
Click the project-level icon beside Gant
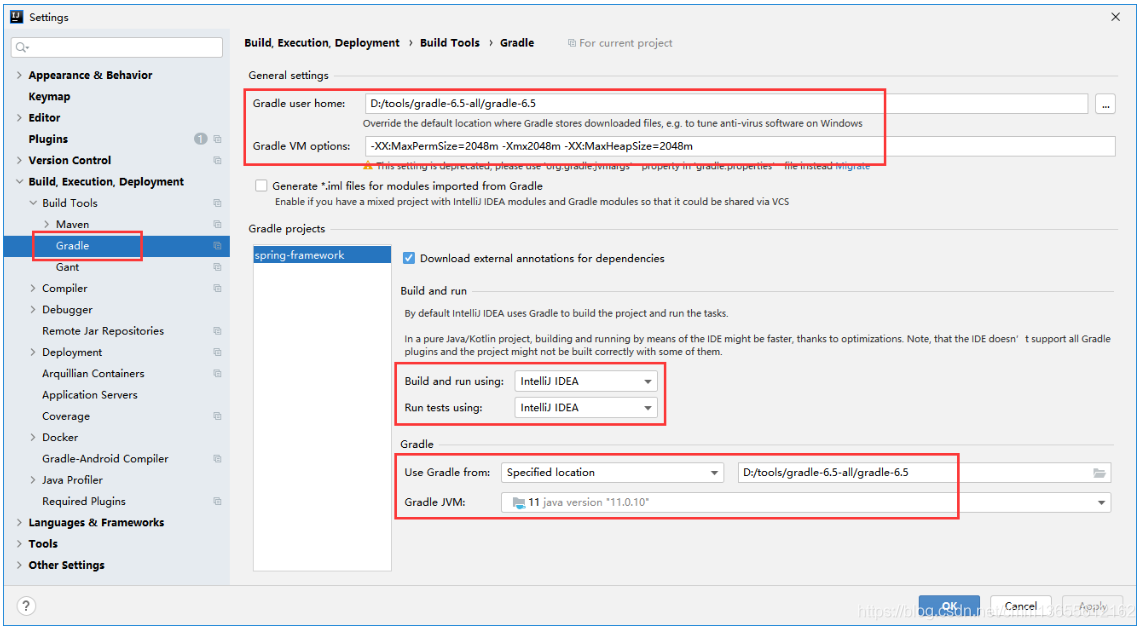218,267
